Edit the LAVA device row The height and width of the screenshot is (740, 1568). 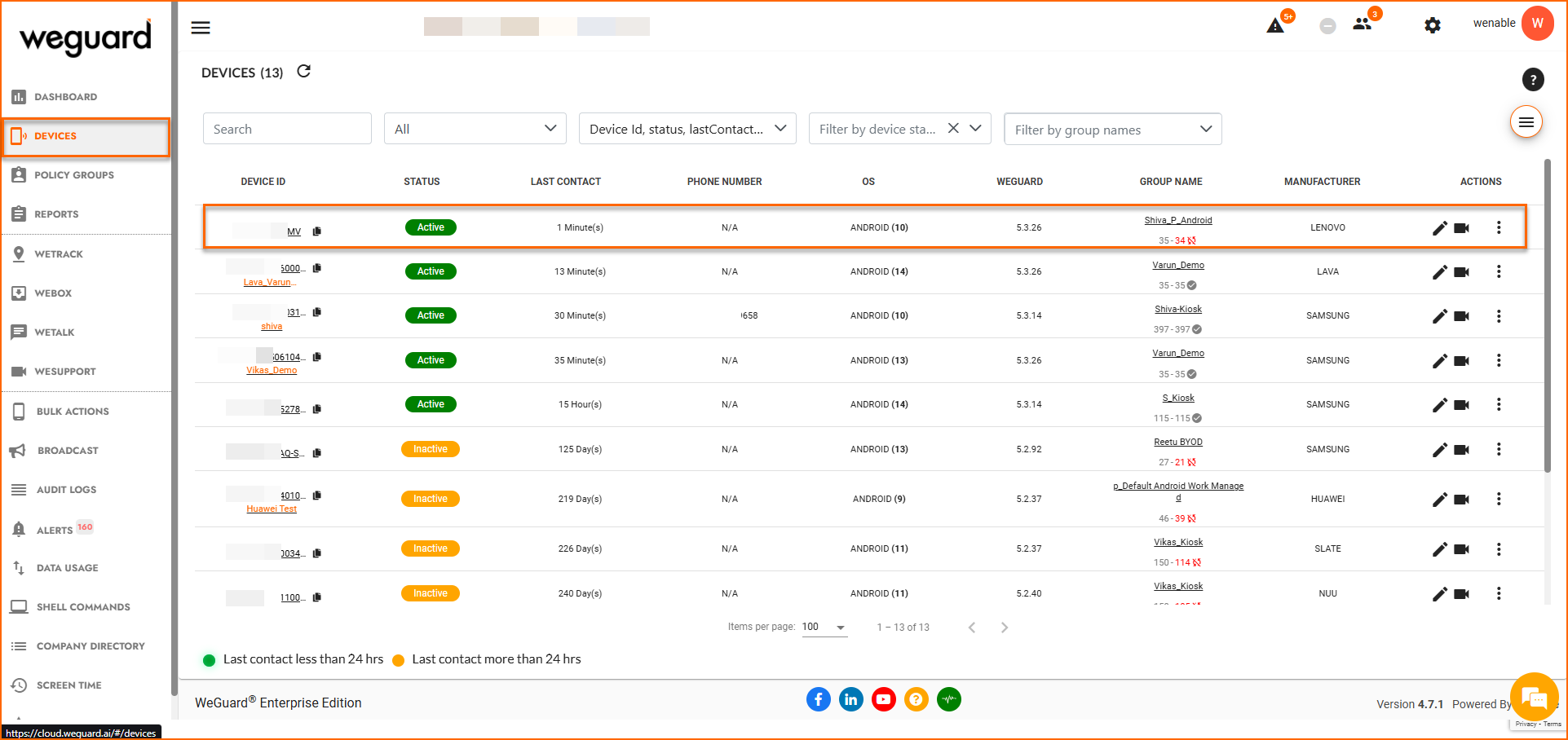(x=1440, y=272)
